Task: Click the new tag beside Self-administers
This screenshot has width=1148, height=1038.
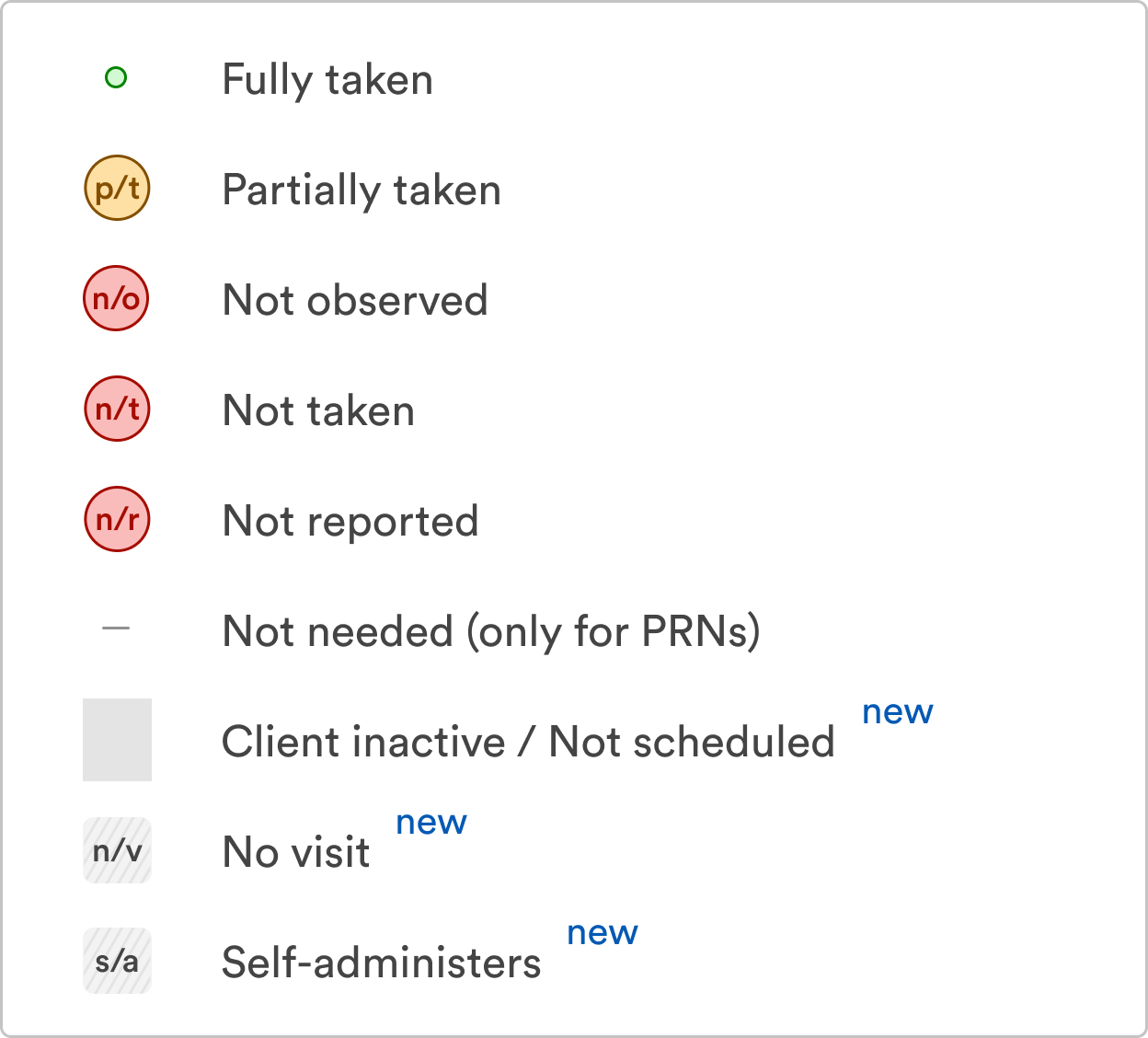Action: pos(603,933)
